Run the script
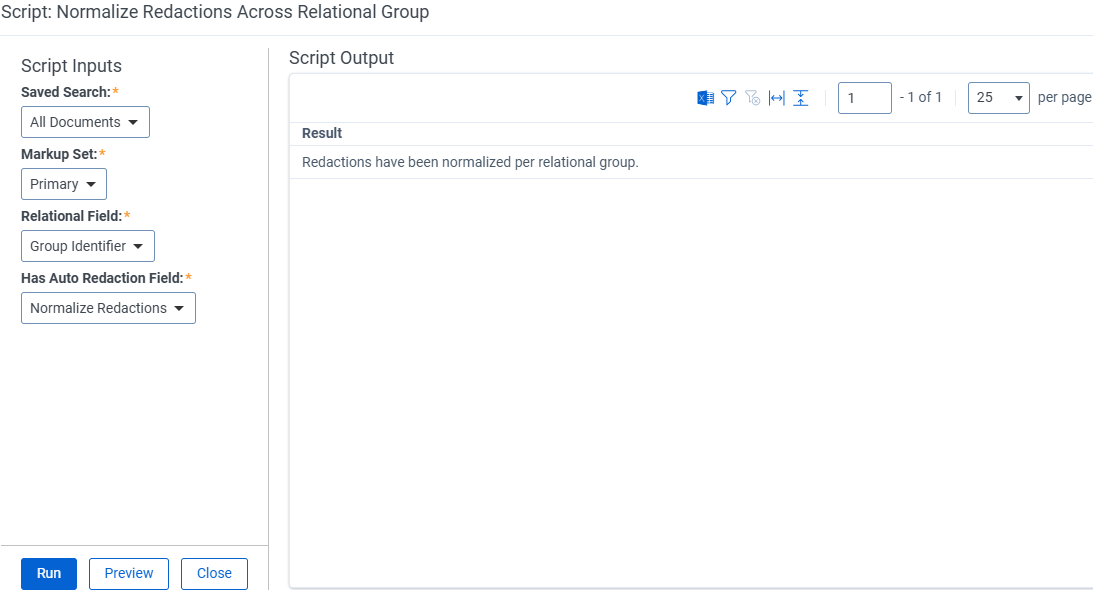This screenshot has height=591, width=1093. [x=49, y=574]
